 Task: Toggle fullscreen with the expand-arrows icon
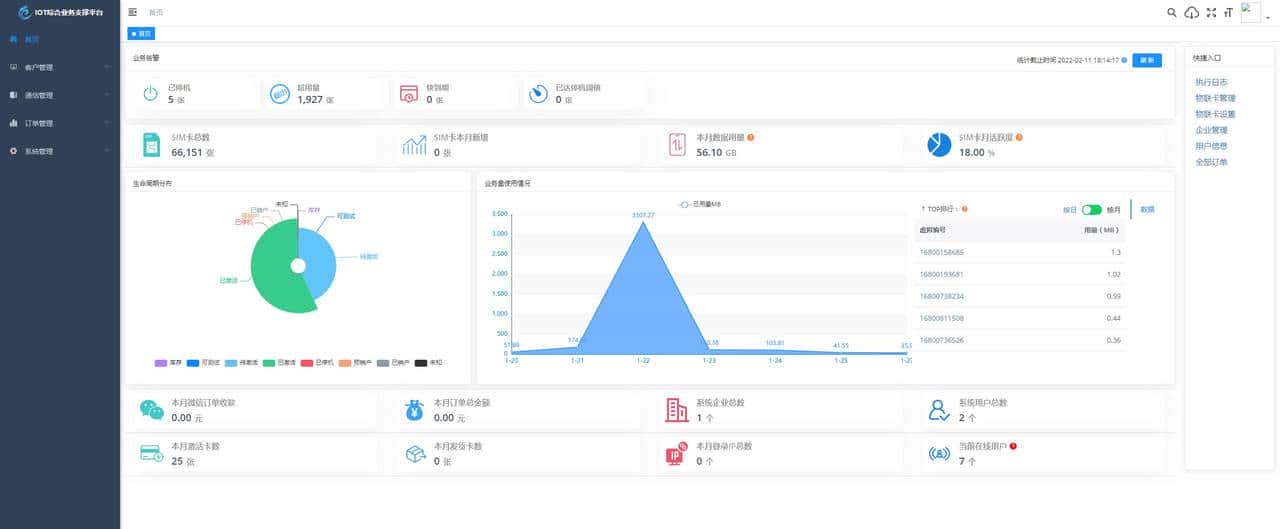1212,12
